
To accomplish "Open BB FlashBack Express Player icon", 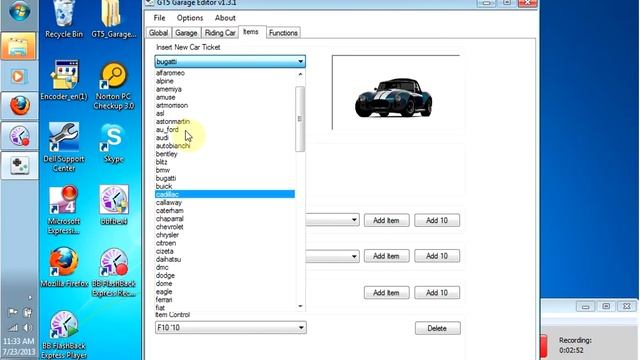I will 64,335.
